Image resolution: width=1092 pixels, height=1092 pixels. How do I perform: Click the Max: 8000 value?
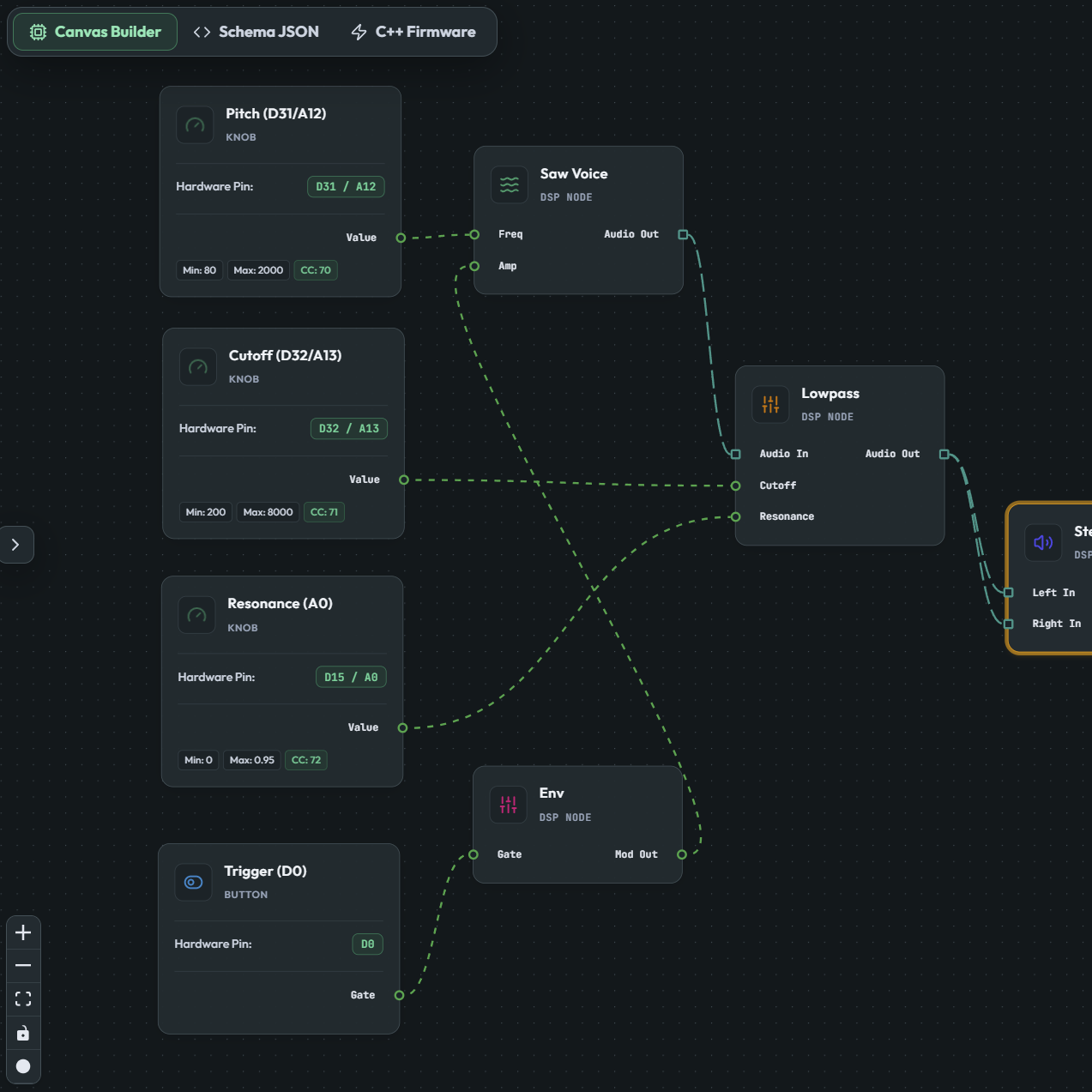[x=268, y=512]
